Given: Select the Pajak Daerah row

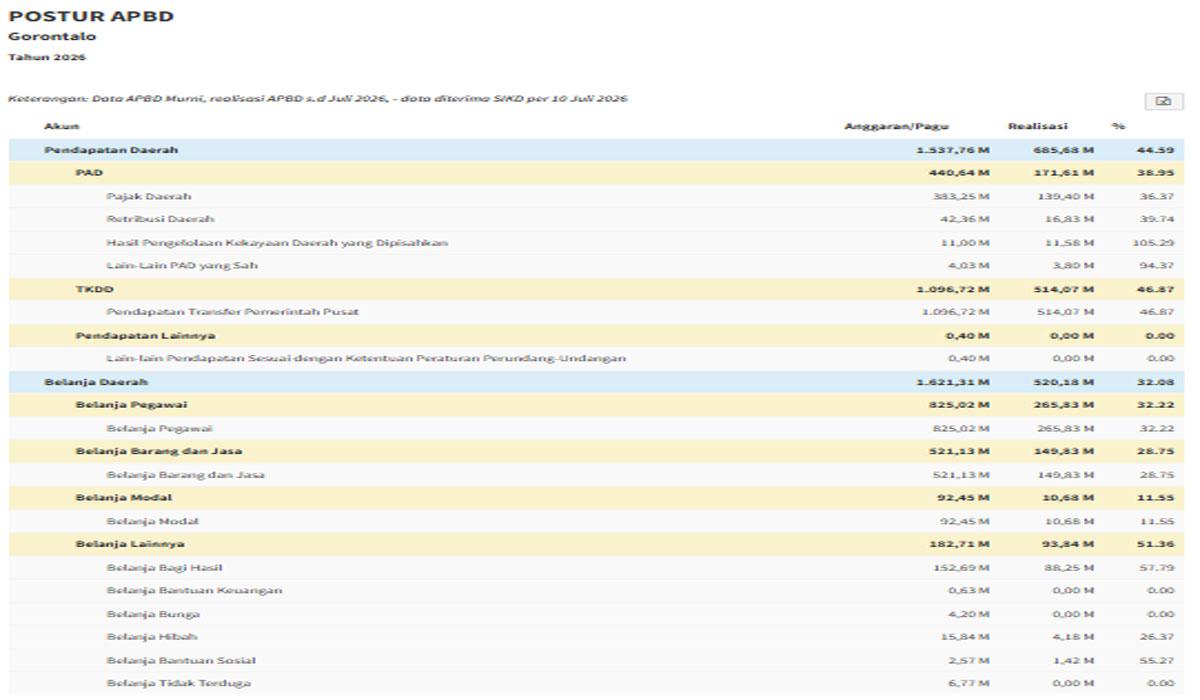Looking at the screenshot, I should click(596, 196).
